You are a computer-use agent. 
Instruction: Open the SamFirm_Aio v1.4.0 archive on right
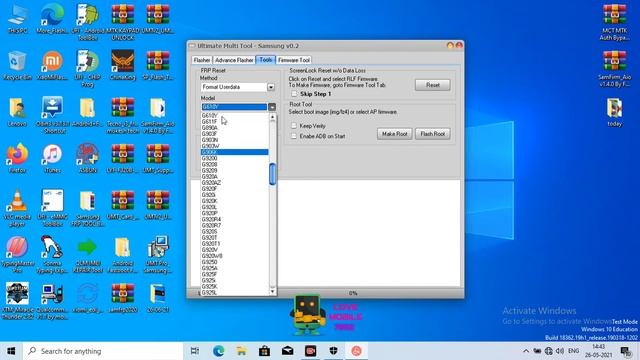coord(614,69)
